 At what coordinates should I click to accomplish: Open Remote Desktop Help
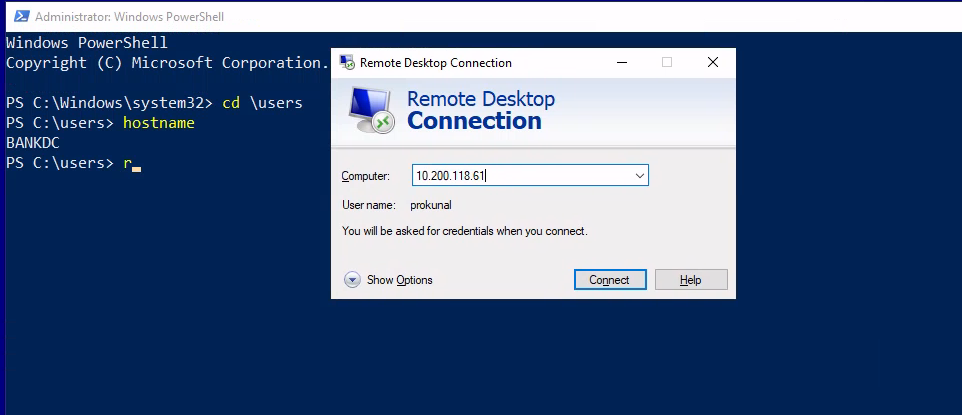click(691, 280)
